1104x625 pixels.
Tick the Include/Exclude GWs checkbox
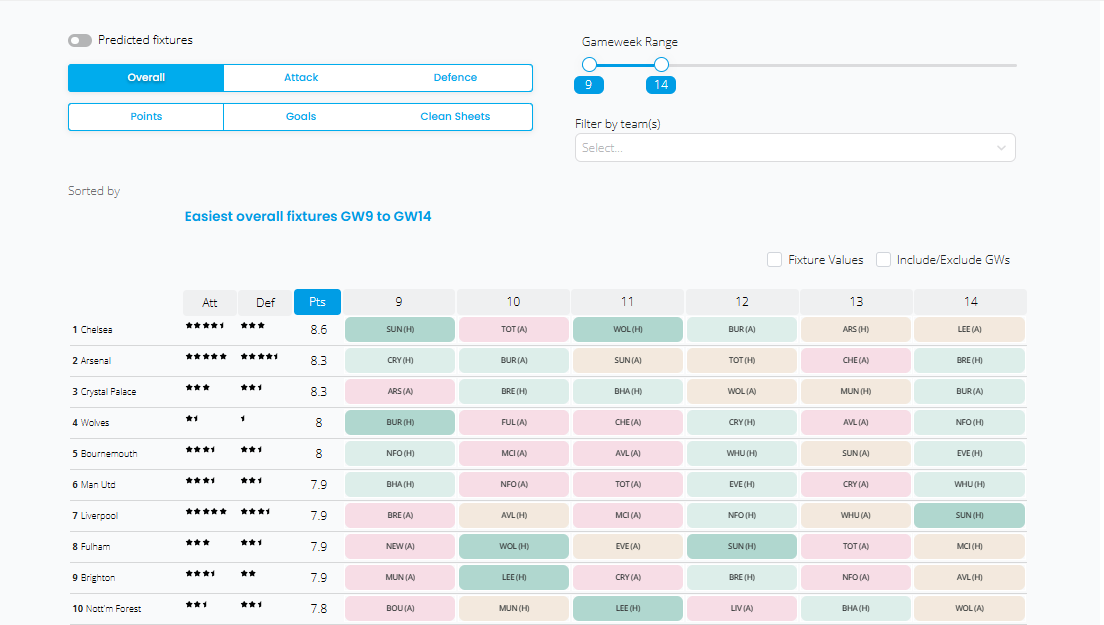click(x=883, y=260)
